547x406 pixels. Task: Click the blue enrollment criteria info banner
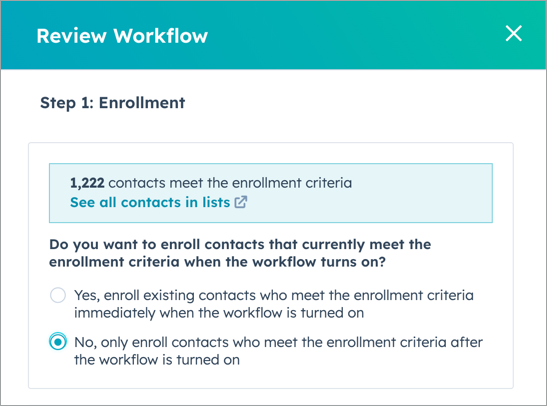271,193
